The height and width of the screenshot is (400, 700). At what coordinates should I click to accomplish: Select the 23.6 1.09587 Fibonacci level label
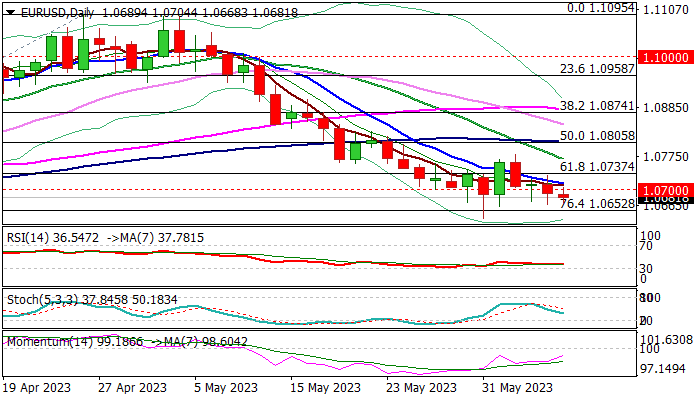595,68
